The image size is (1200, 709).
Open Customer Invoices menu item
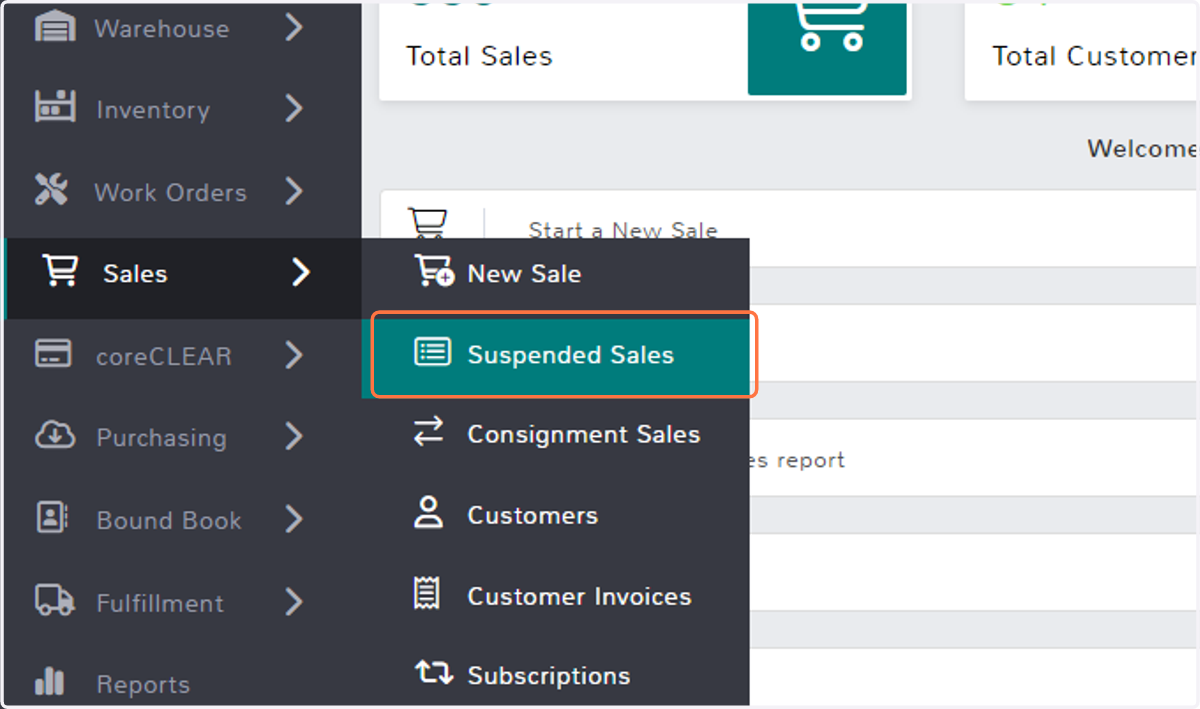[x=555, y=596]
